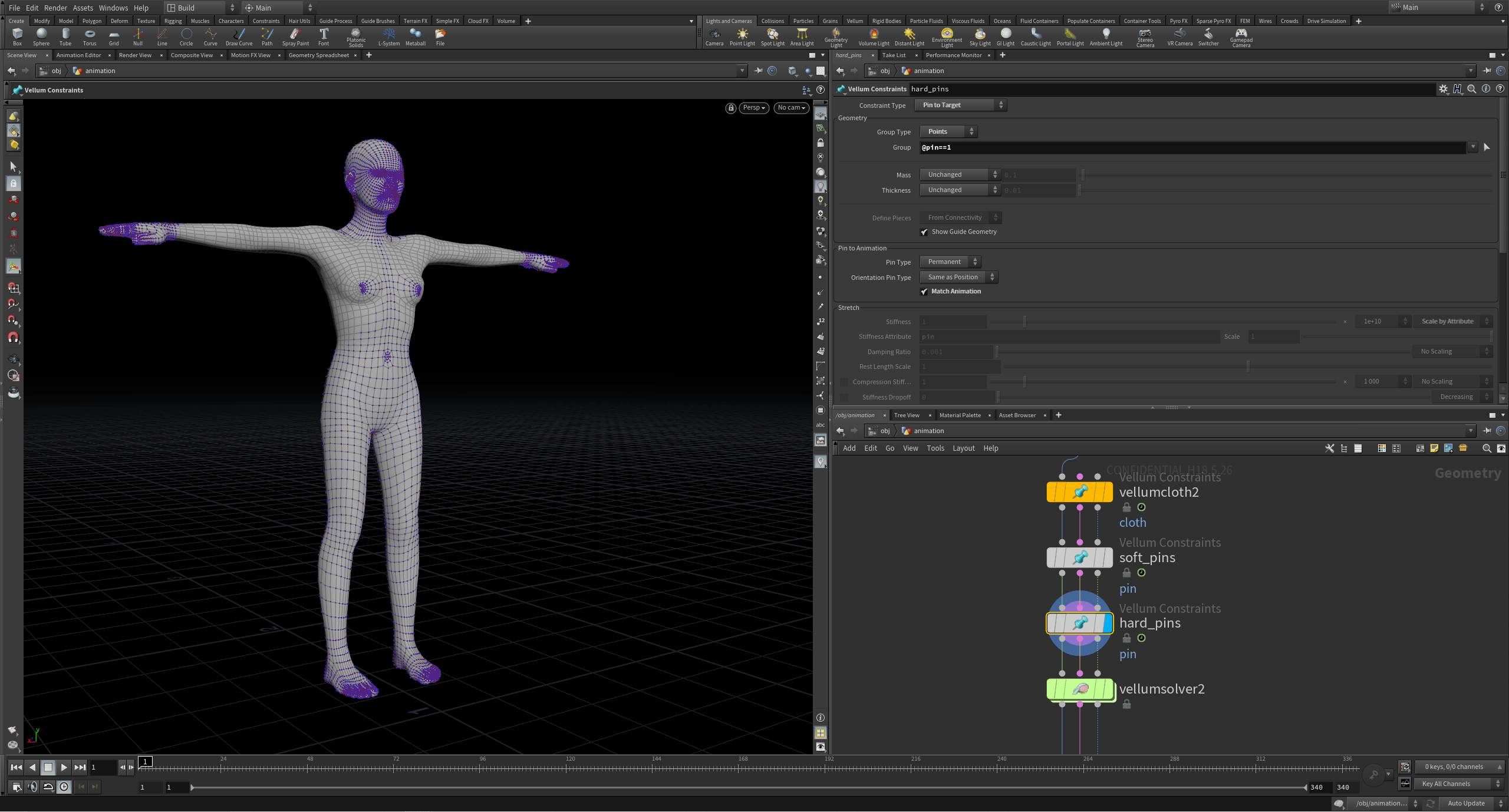The image size is (1509, 812).
Task: Select the Sphere tool on the Create shelf
Action: click(41, 37)
